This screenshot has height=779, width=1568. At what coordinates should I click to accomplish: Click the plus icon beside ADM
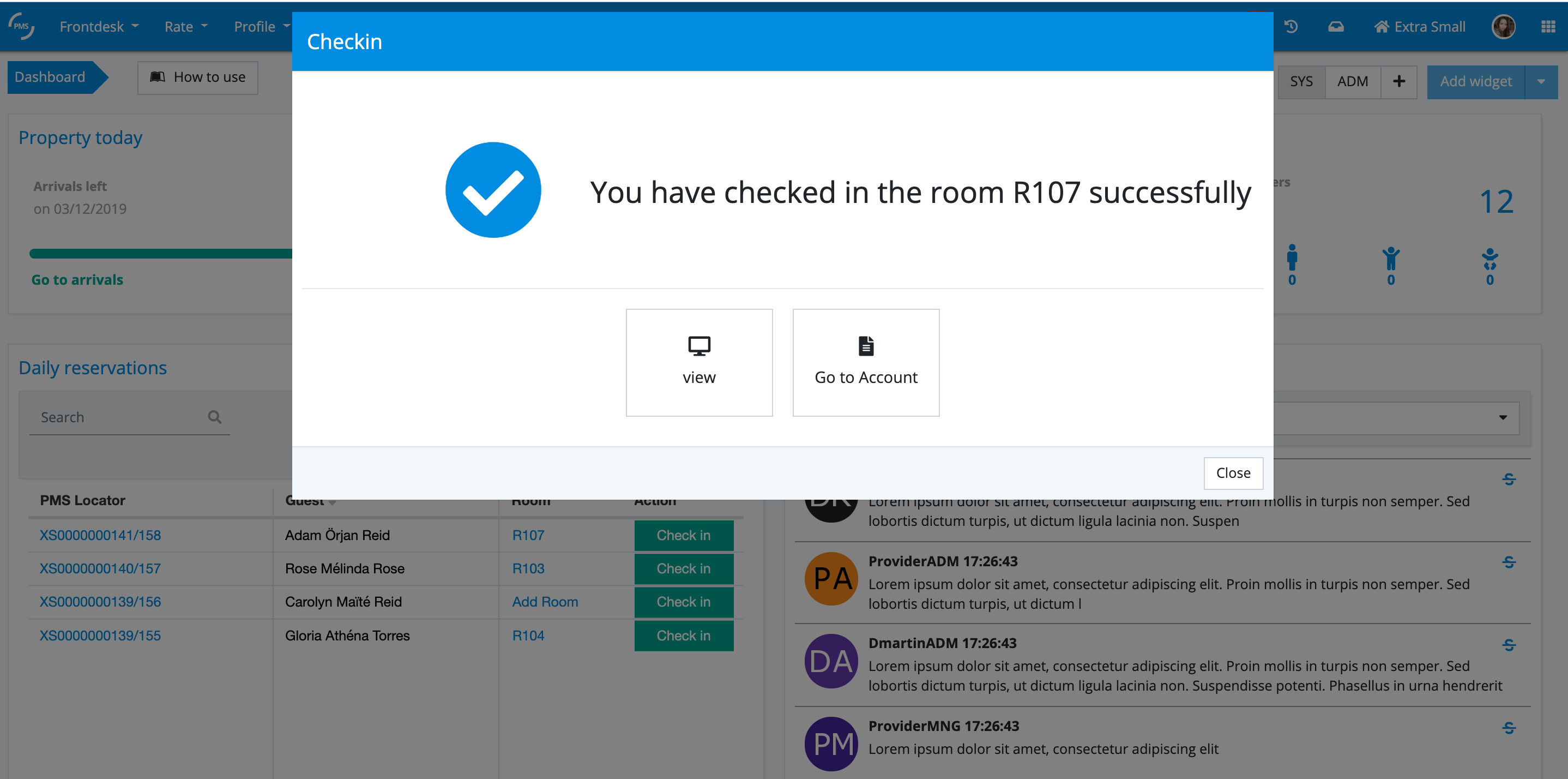pos(1399,82)
